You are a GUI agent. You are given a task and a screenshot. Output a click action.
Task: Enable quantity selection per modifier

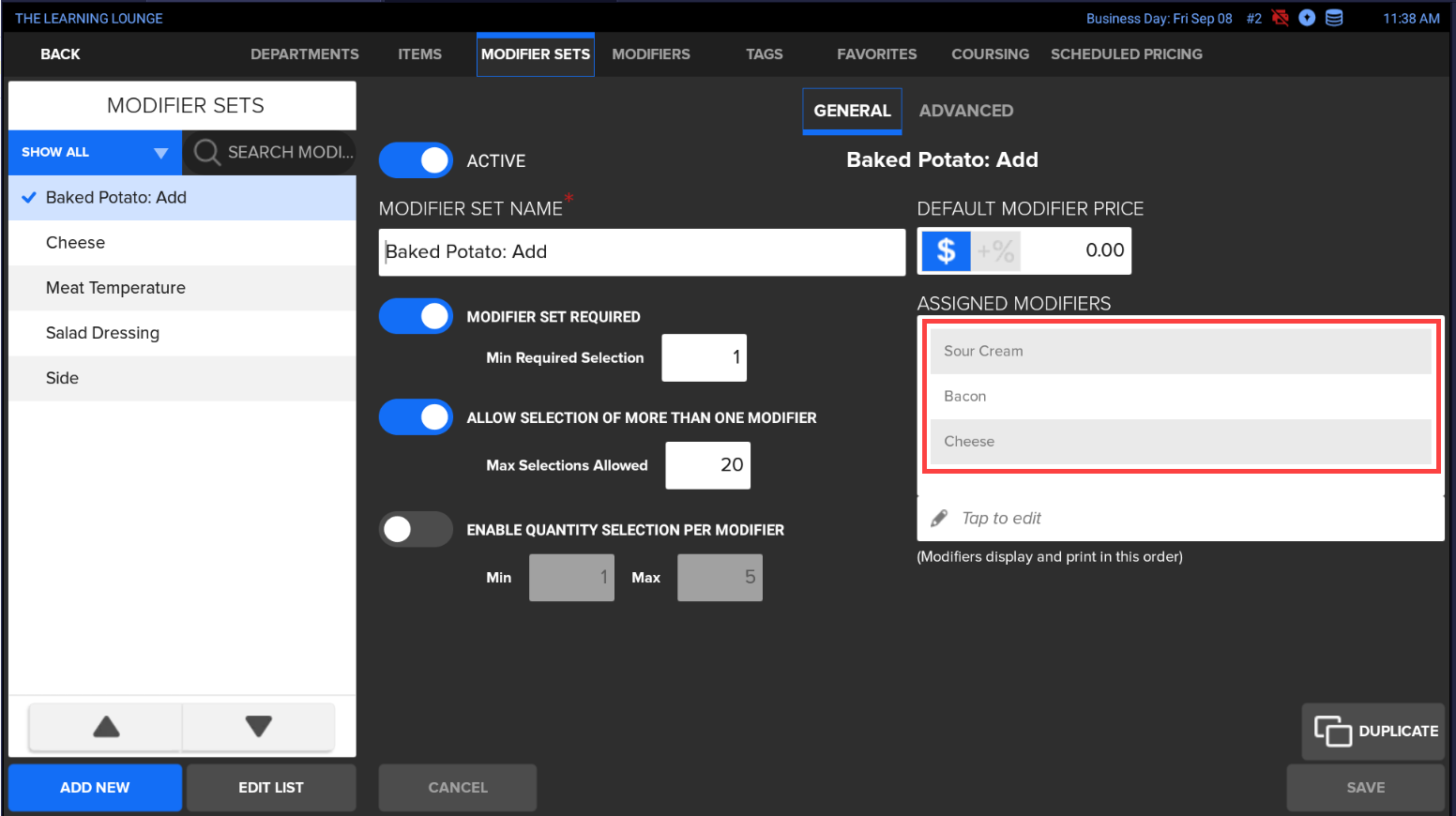(x=416, y=530)
